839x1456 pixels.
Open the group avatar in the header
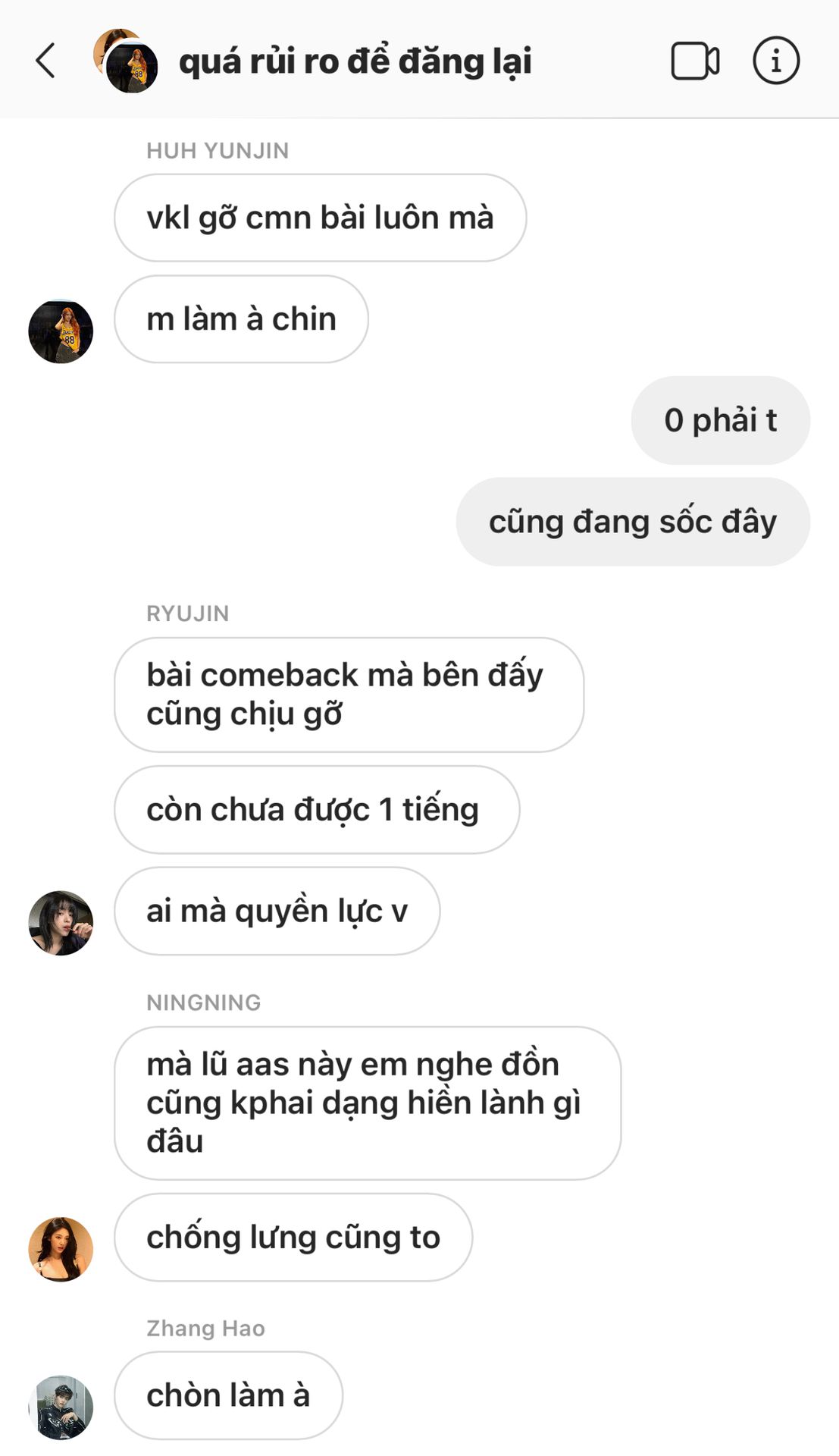click(x=126, y=61)
